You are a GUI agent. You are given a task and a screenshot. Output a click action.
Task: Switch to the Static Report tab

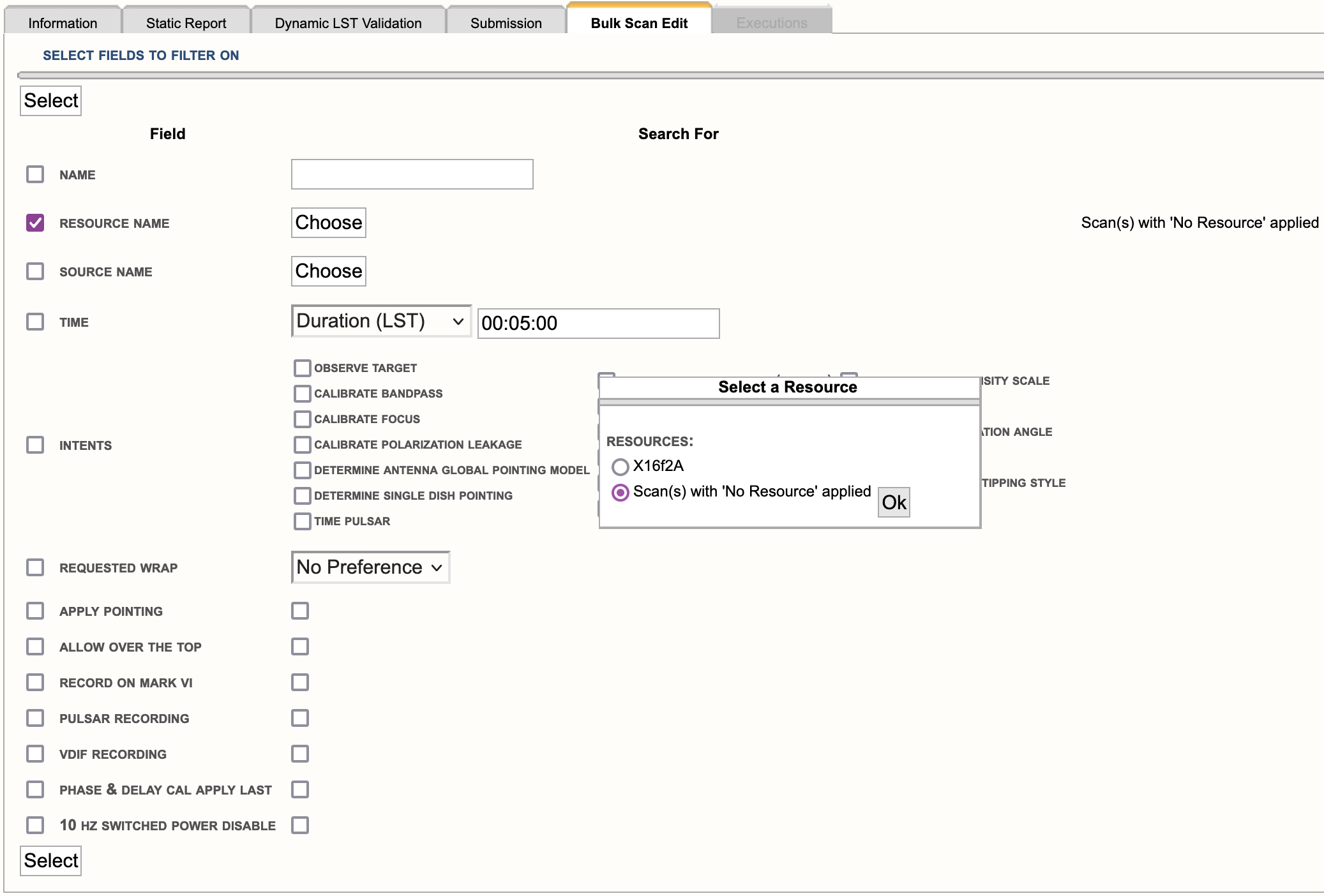(x=186, y=23)
